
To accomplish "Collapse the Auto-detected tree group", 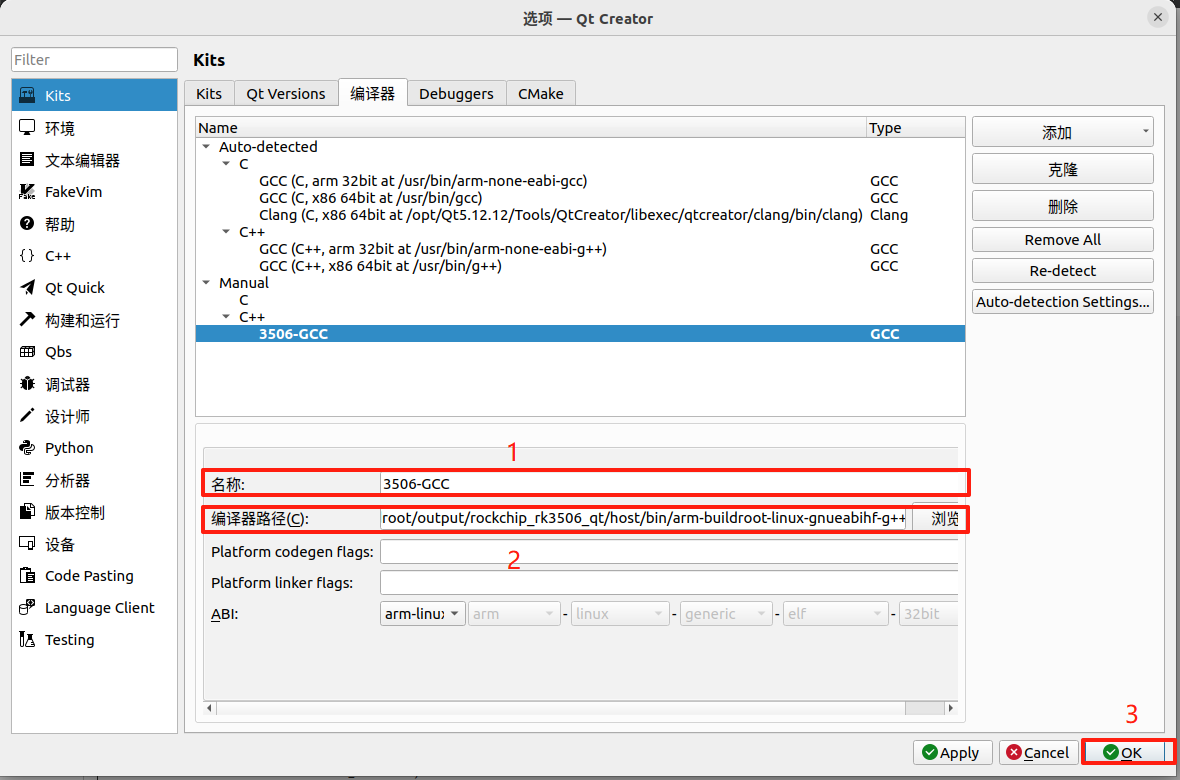I will tap(206, 147).
